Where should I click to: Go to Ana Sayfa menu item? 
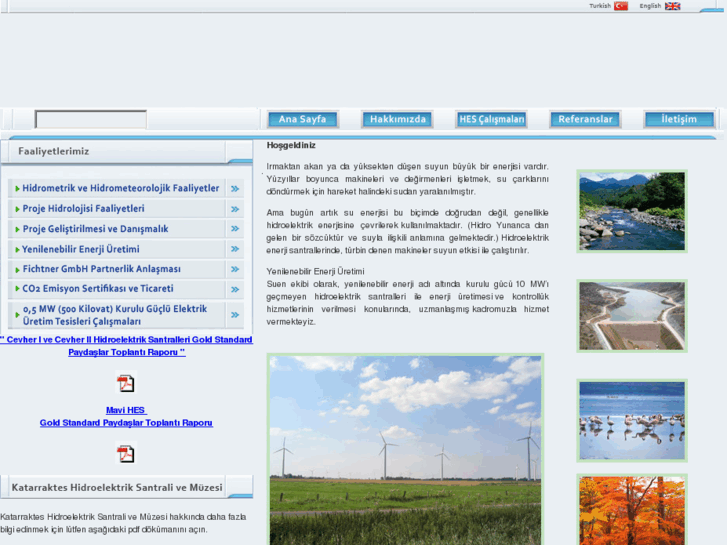pos(303,119)
